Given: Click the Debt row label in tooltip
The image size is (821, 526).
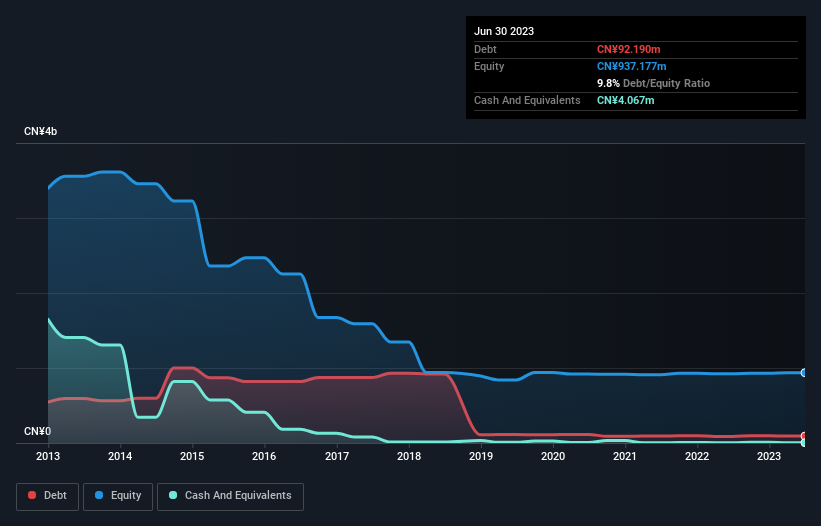Looking at the screenshot, I should tap(485, 49).
